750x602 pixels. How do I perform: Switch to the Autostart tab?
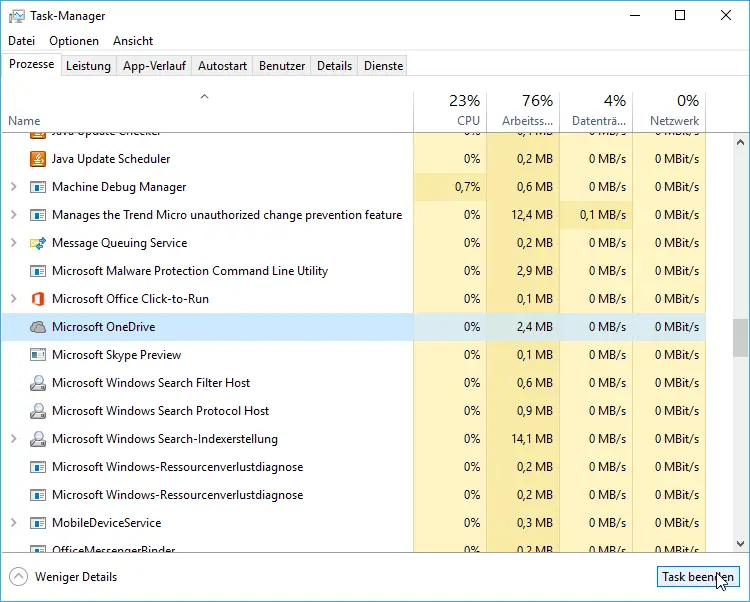pos(222,66)
